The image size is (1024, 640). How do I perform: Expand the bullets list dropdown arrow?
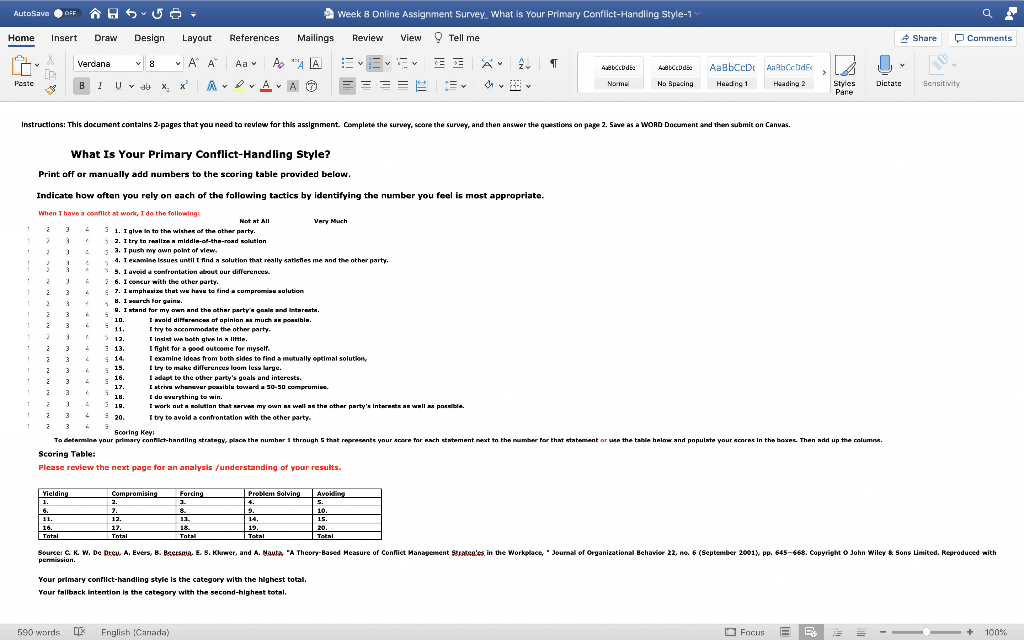(360, 63)
